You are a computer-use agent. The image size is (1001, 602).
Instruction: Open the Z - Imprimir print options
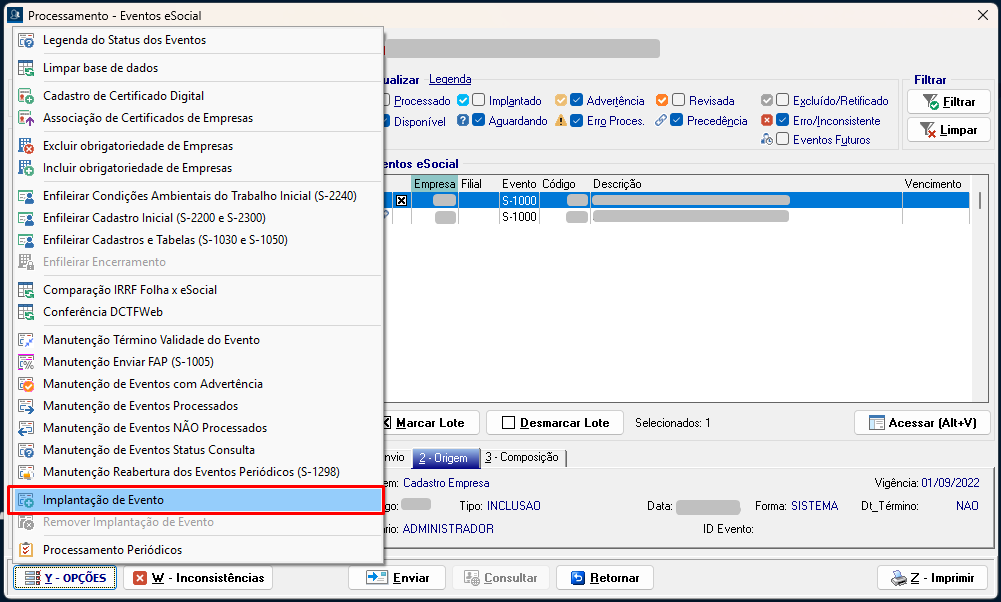pos(932,578)
